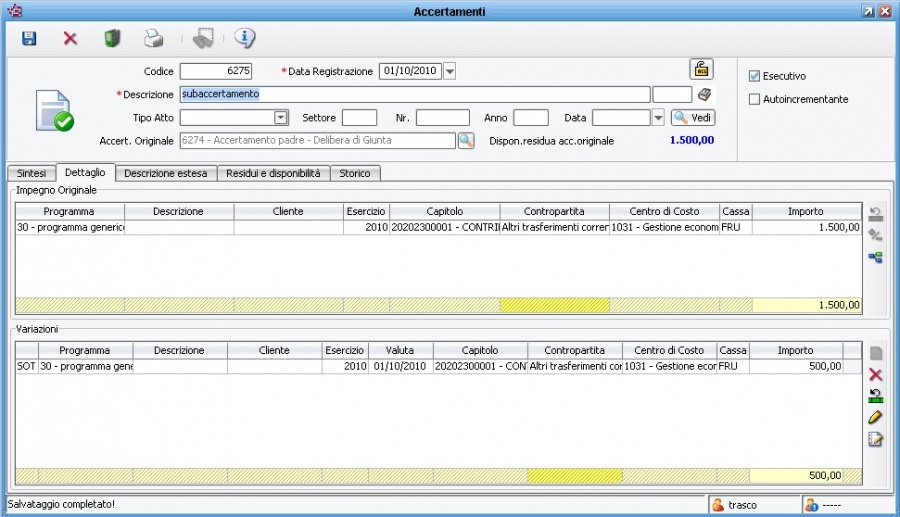Switch to the Sintesi tab
This screenshot has height=517, width=900.
[x=31, y=173]
